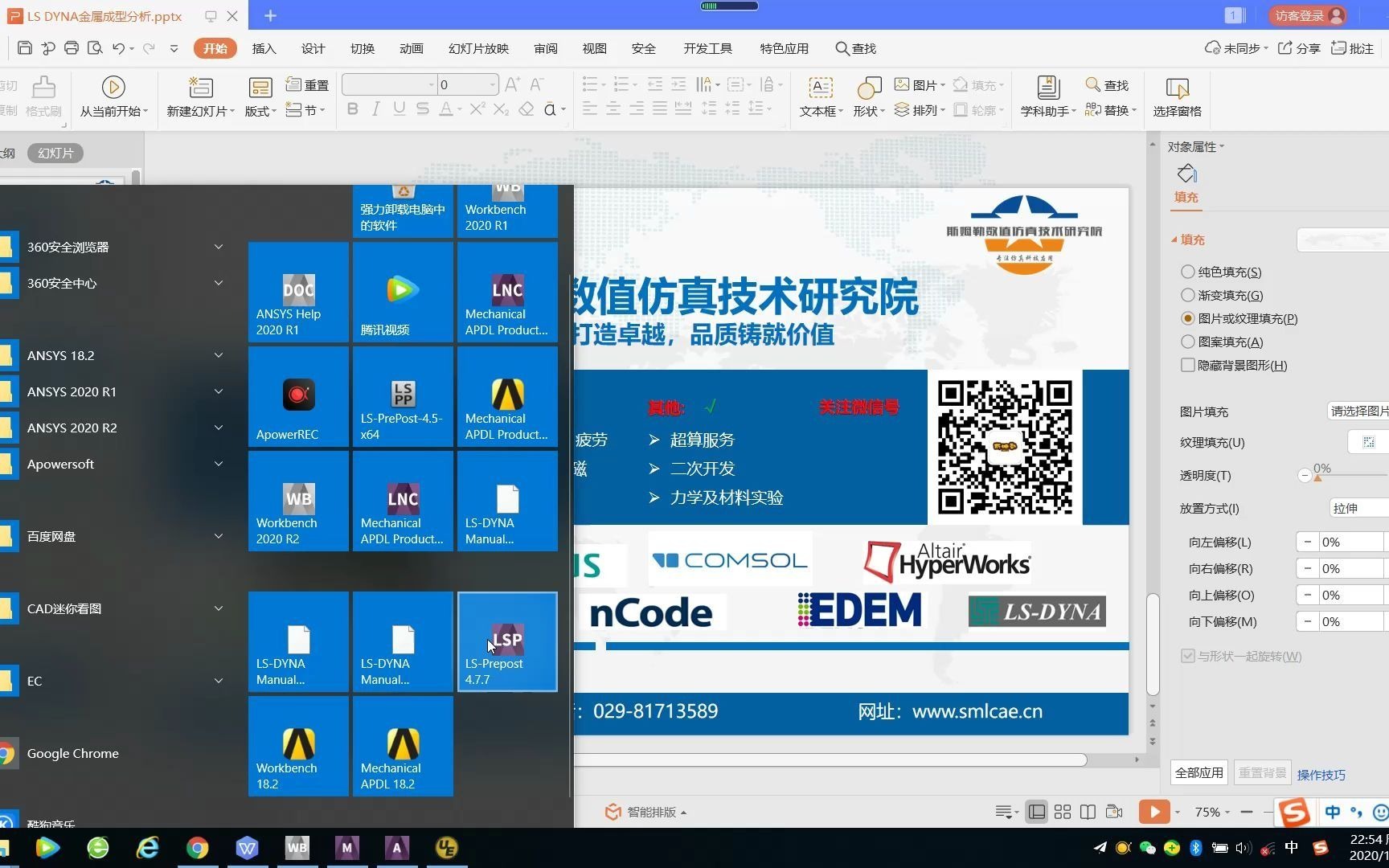Open the 动画 (Animation) ribbon tab

[x=411, y=48]
